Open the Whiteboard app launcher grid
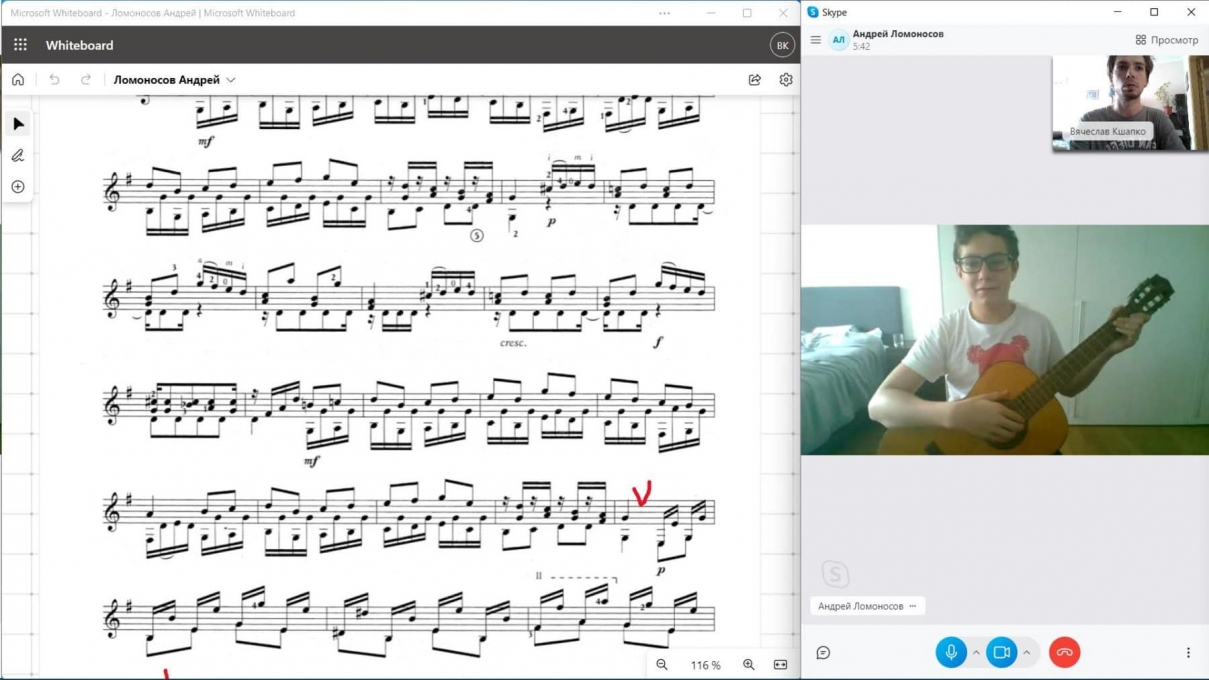The image size is (1209, 680). [20, 45]
